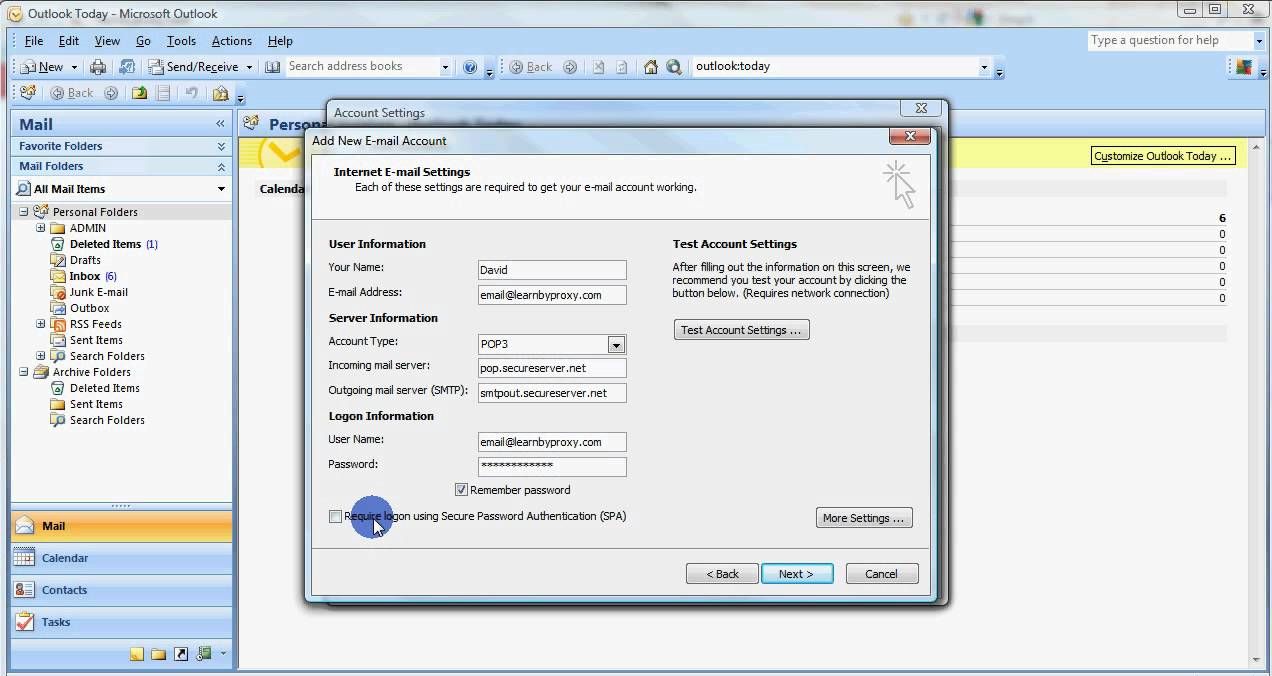
Task: Open the Actions menu
Action: (232, 41)
